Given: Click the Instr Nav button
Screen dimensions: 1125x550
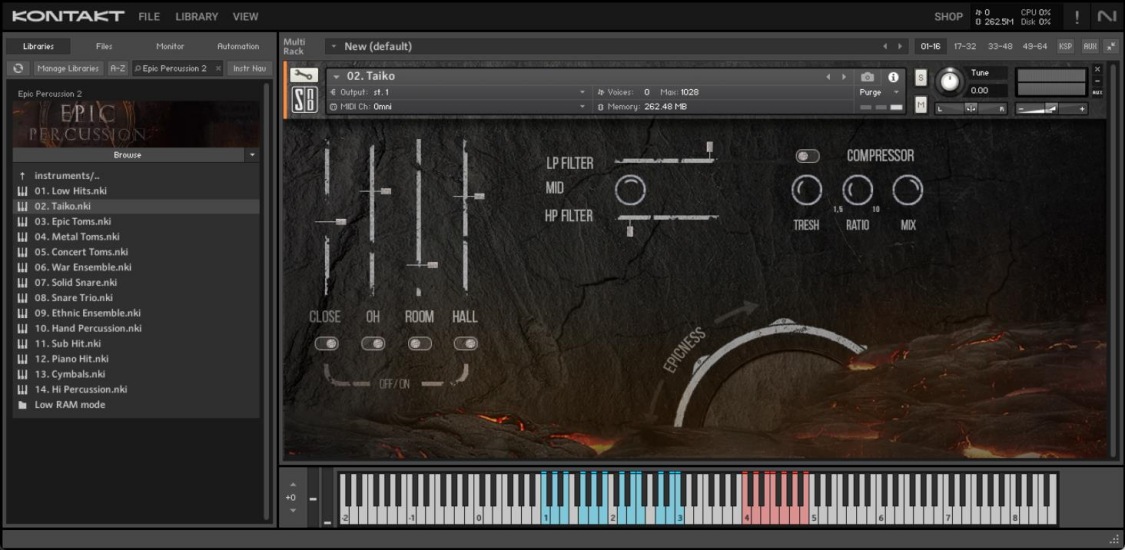Looking at the screenshot, I should coord(249,69).
